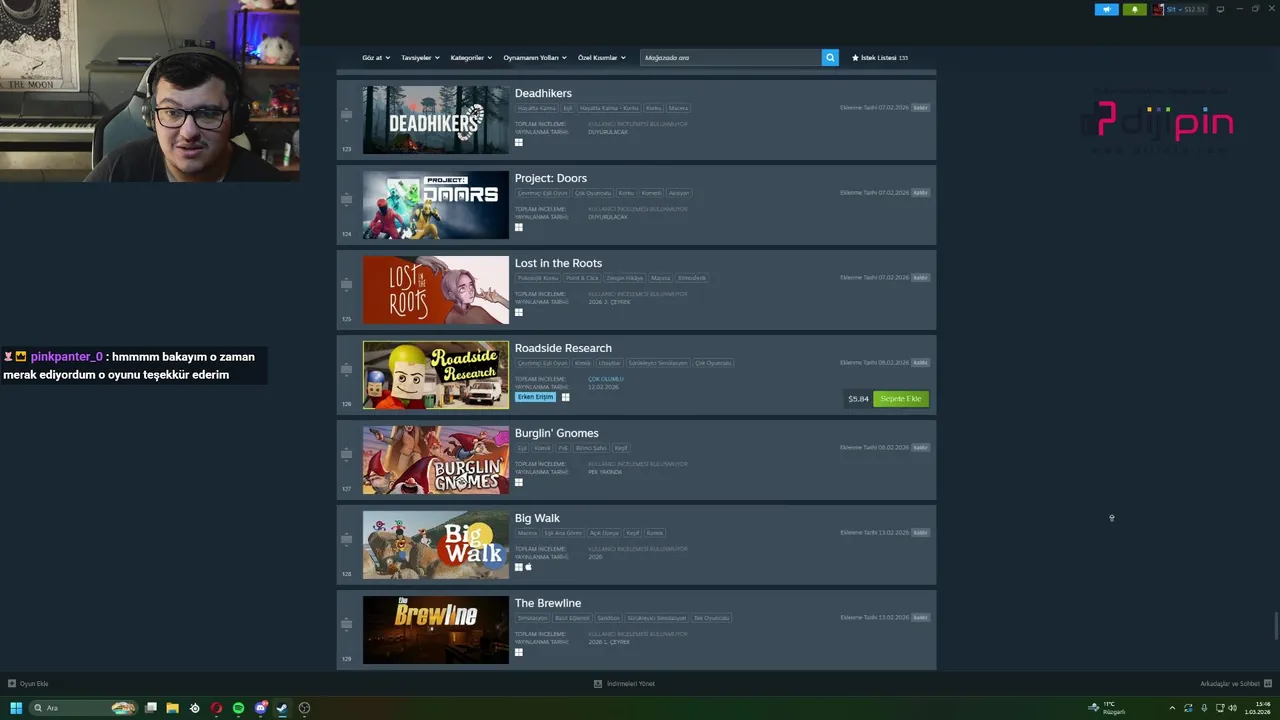Select the Hayatta Kalma tag on Deadhikers
This screenshot has width=1280, height=720.
(x=536, y=108)
